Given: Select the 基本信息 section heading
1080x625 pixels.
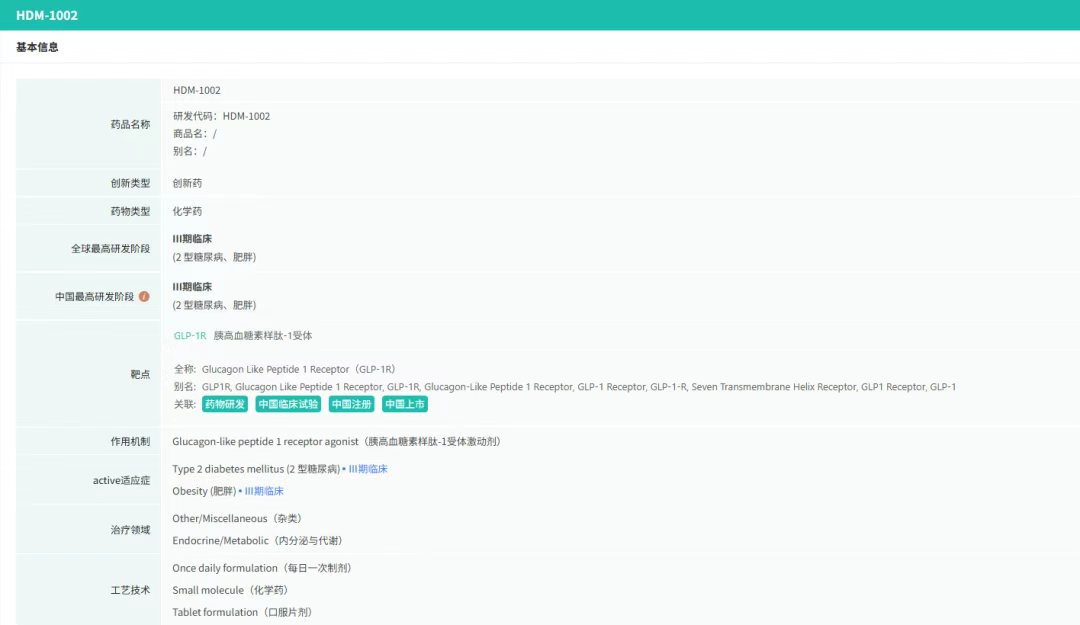Looking at the screenshot, I should [37, 47].
